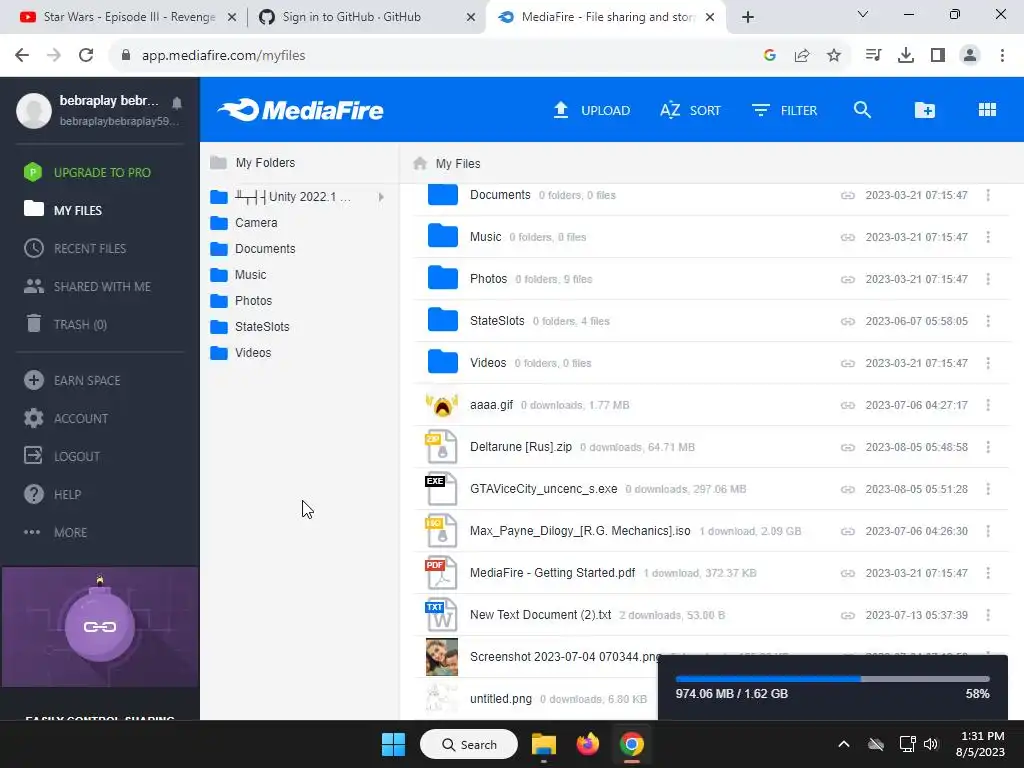Select the Videos folder in the tree
The width and height of the screenshot is (1024, 768).
[240, 353]
